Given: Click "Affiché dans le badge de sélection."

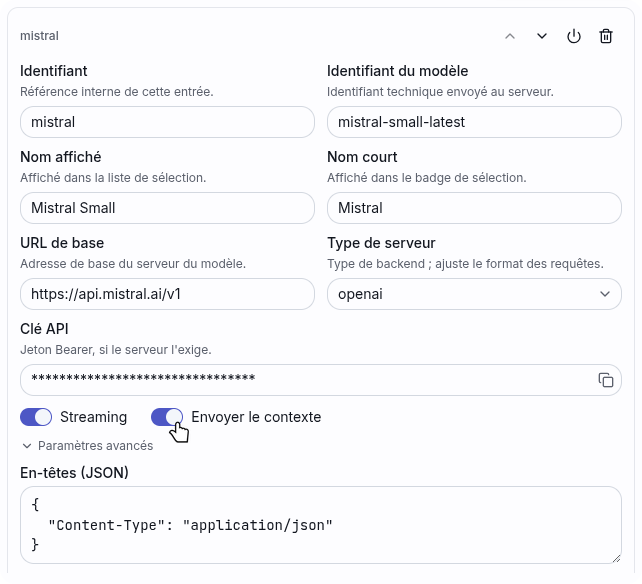Looking at the screenshot, I should (427, 178).
